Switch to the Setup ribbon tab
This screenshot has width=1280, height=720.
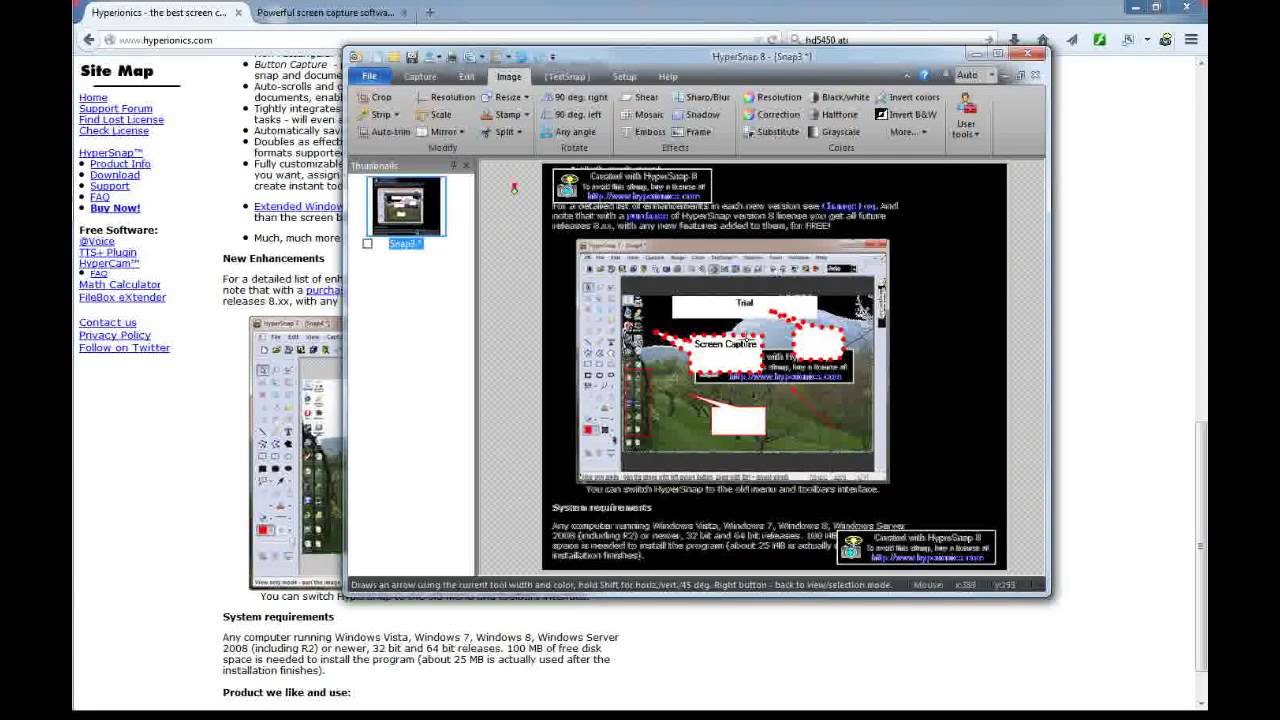[624, 76]
